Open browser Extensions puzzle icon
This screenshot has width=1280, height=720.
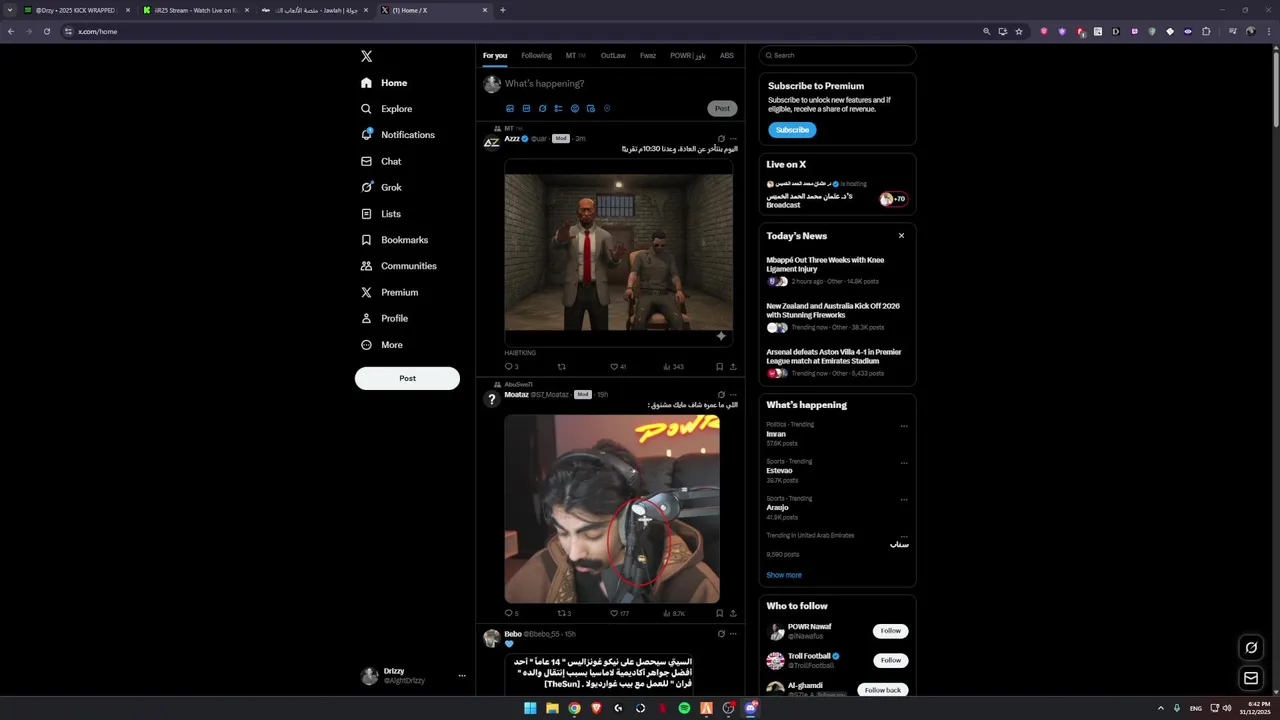tap(1206, 31)
